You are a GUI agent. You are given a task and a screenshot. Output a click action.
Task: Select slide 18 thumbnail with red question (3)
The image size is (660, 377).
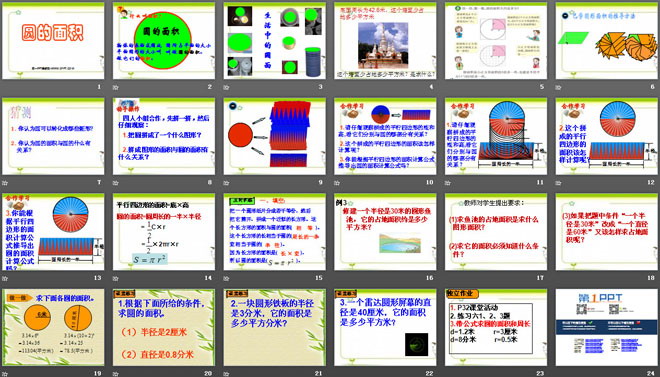click(x=607, y=231)
